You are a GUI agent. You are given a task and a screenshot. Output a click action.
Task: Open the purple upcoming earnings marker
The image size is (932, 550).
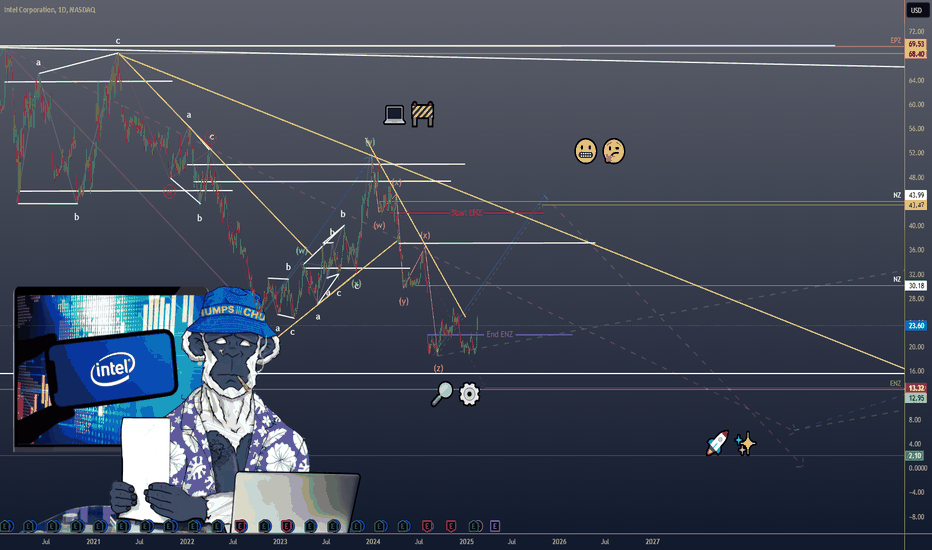[x=495, y=526]
